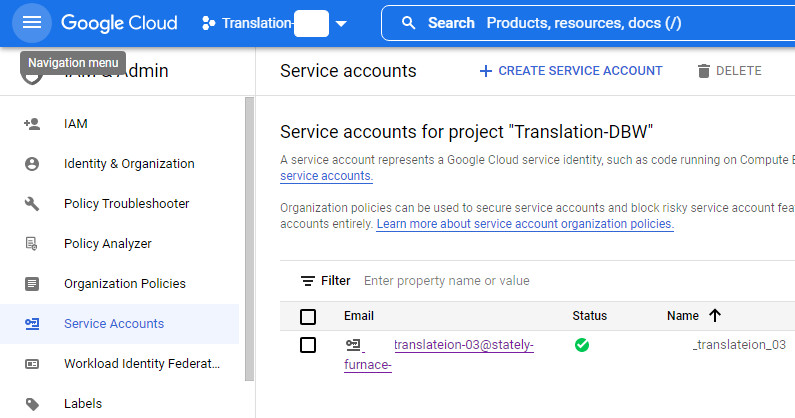Click the Service Accounts sidebar icon
Image resolution: width=795 pixels, height=418 pixels.
[32, 324]
